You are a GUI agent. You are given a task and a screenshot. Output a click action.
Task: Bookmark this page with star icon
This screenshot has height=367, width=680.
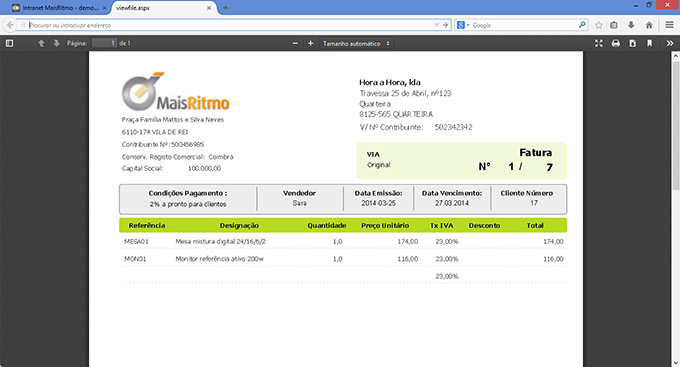[599, 25]
